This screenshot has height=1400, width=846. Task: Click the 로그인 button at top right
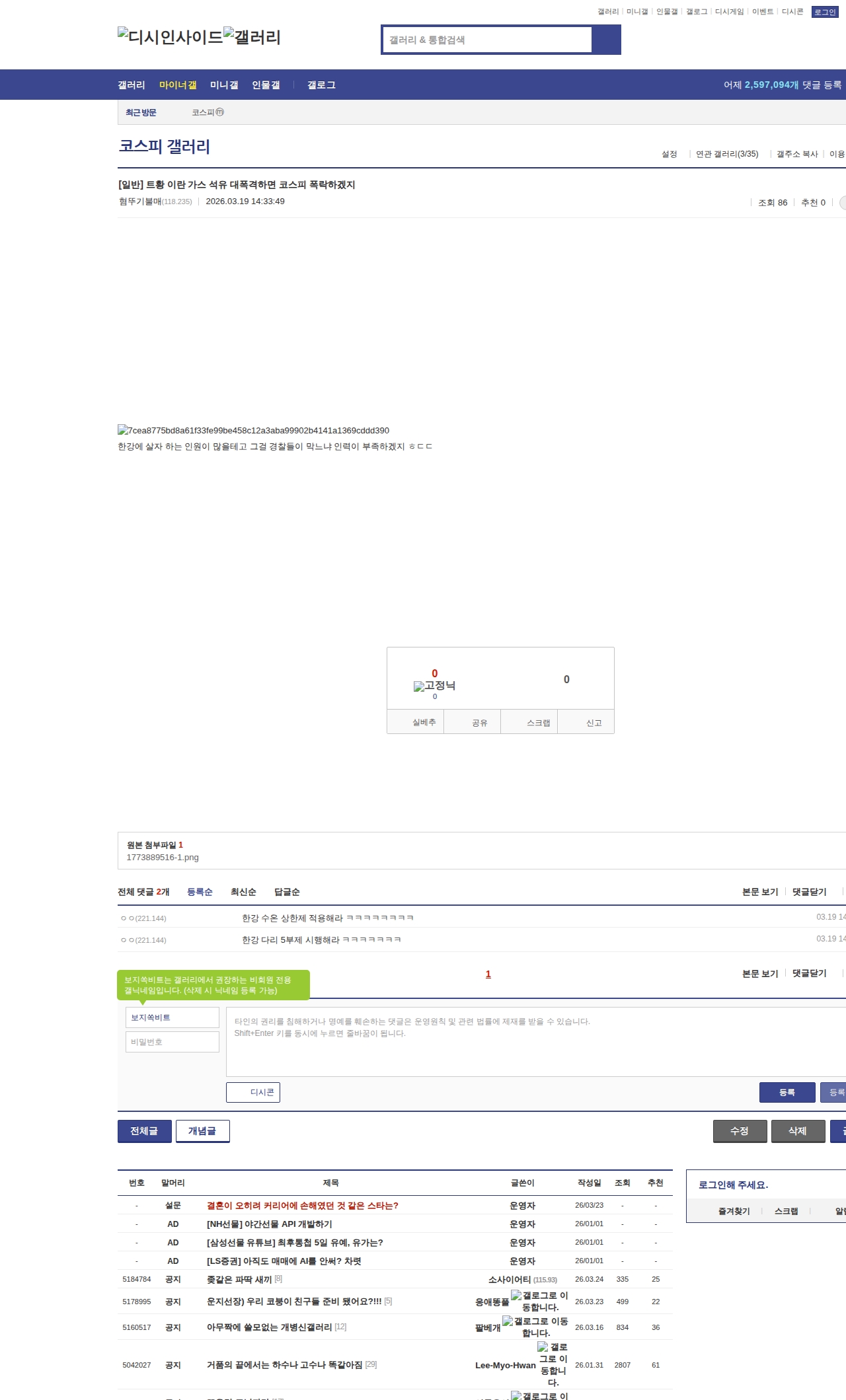pyautogui.click(x=825, y=12)
